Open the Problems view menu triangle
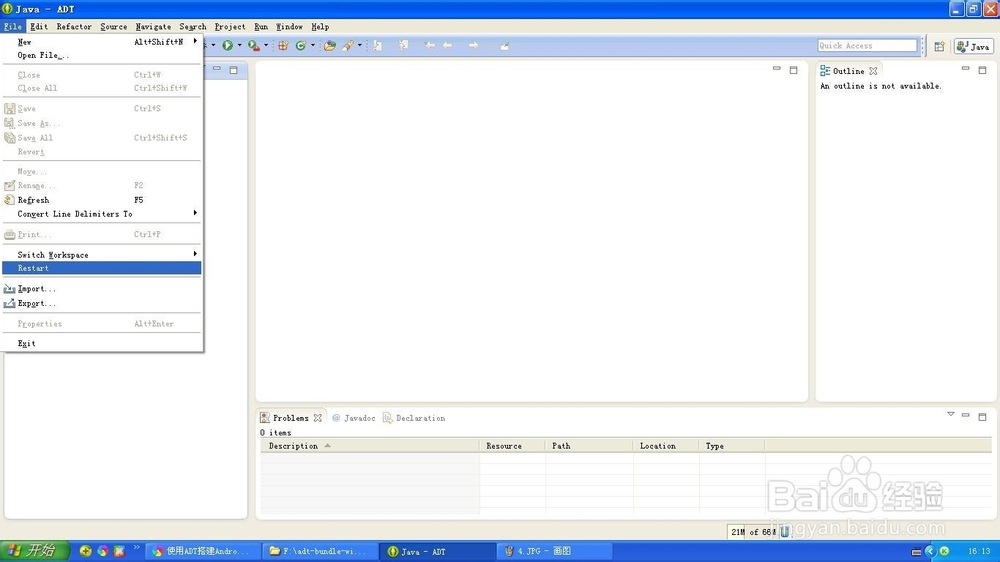The height and width of the screenshot is (562, 1000). 950,415
